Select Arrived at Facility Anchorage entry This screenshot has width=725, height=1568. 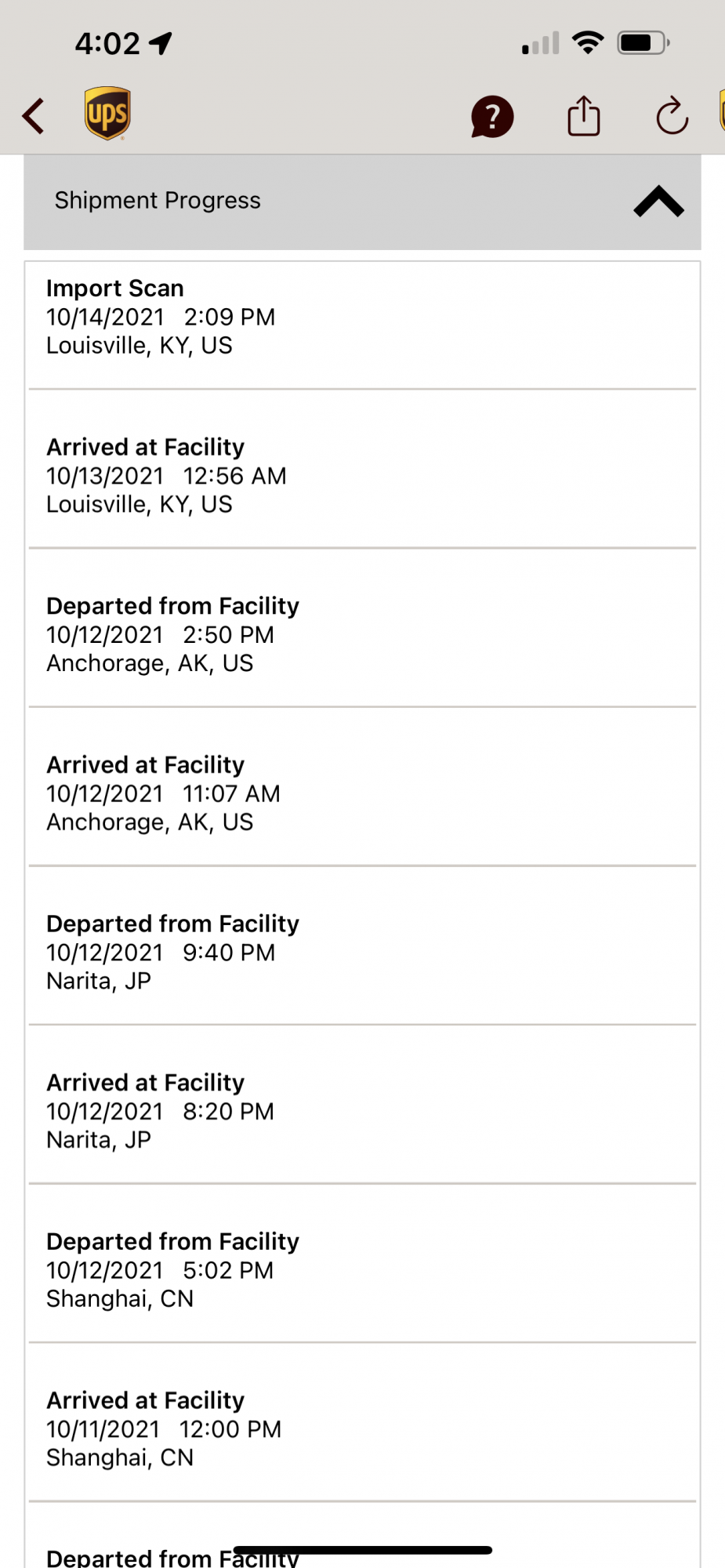361,793
